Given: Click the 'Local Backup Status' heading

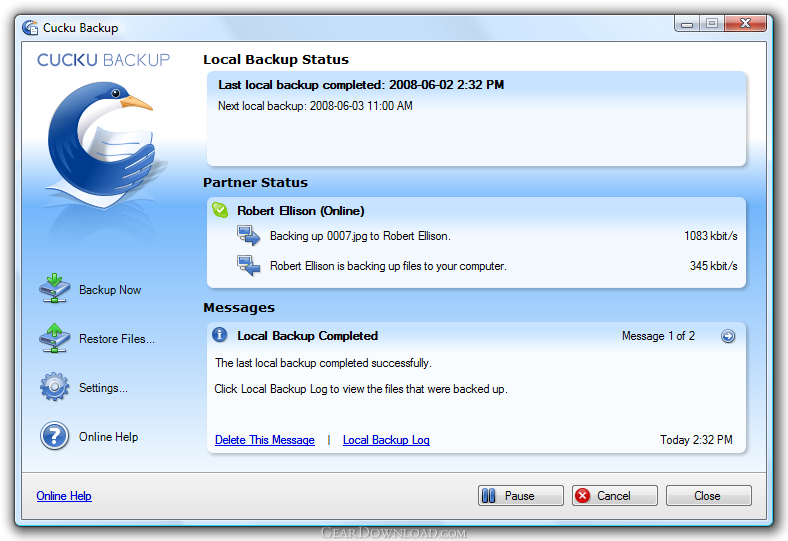Looking at the screenshot, I should 276,60.
